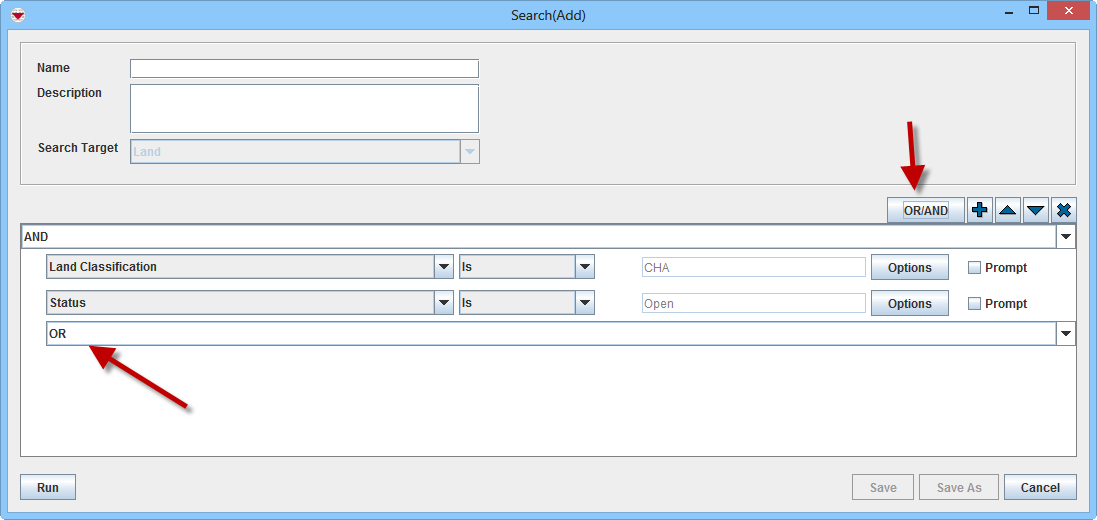Open the Is operator dropdown for Status
This screenshot has height=520, width=1097.
point(585,303)
